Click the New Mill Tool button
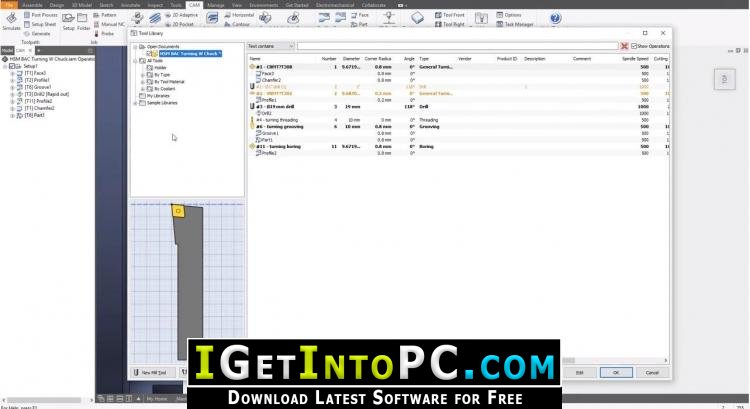Image resolution: width=750 pixels, height=409 pixels. coord(150,372)
